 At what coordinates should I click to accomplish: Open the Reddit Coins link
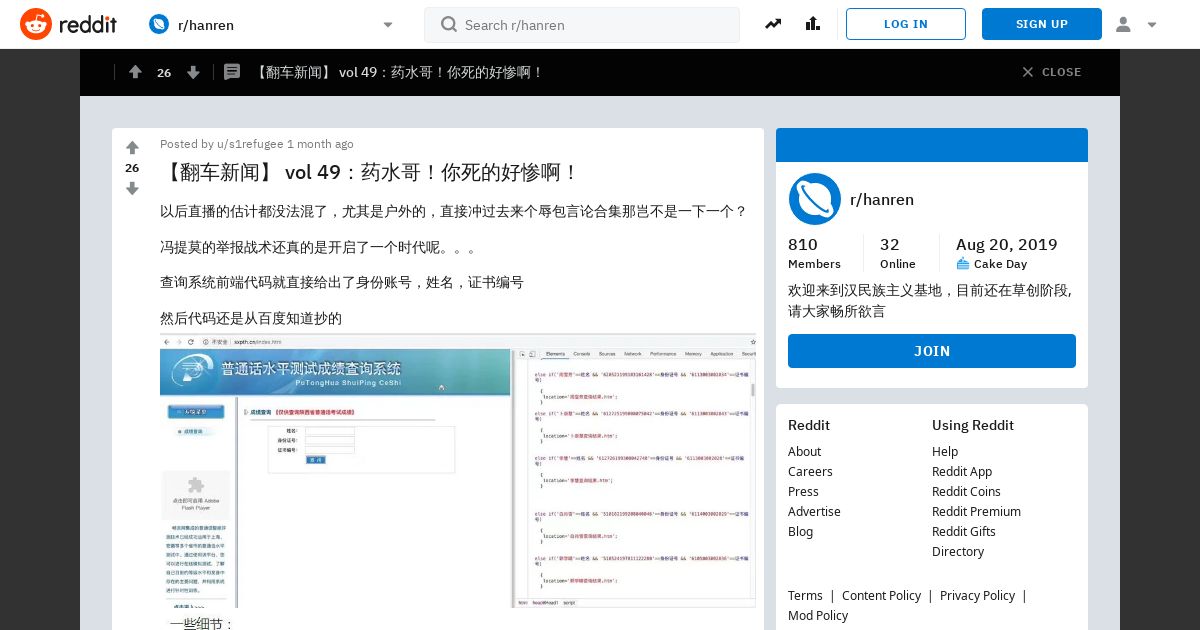click(966, 491)
